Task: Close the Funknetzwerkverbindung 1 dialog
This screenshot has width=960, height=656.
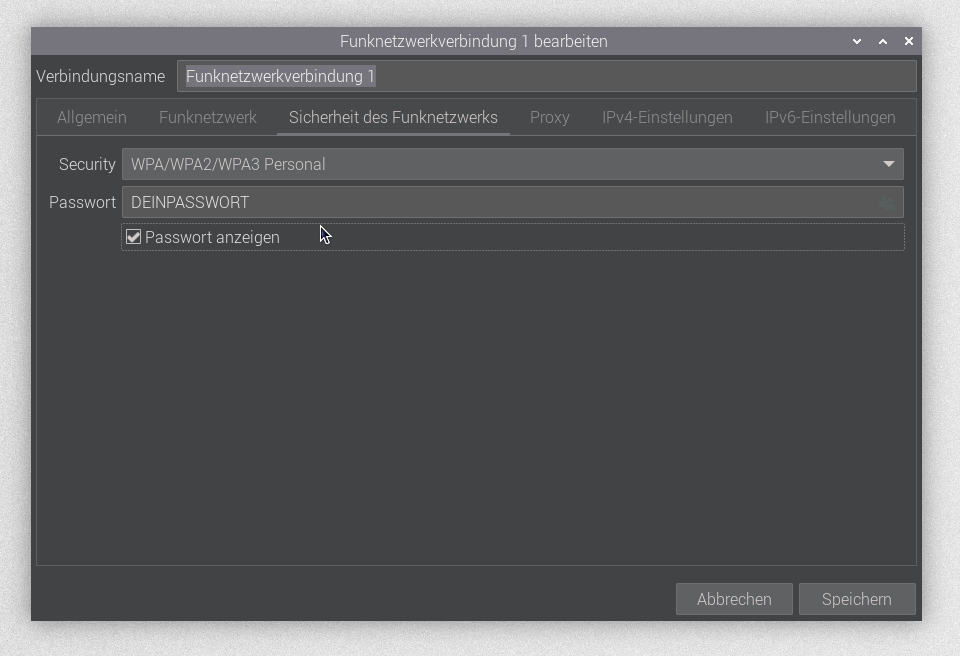Action: click(908, 42)
